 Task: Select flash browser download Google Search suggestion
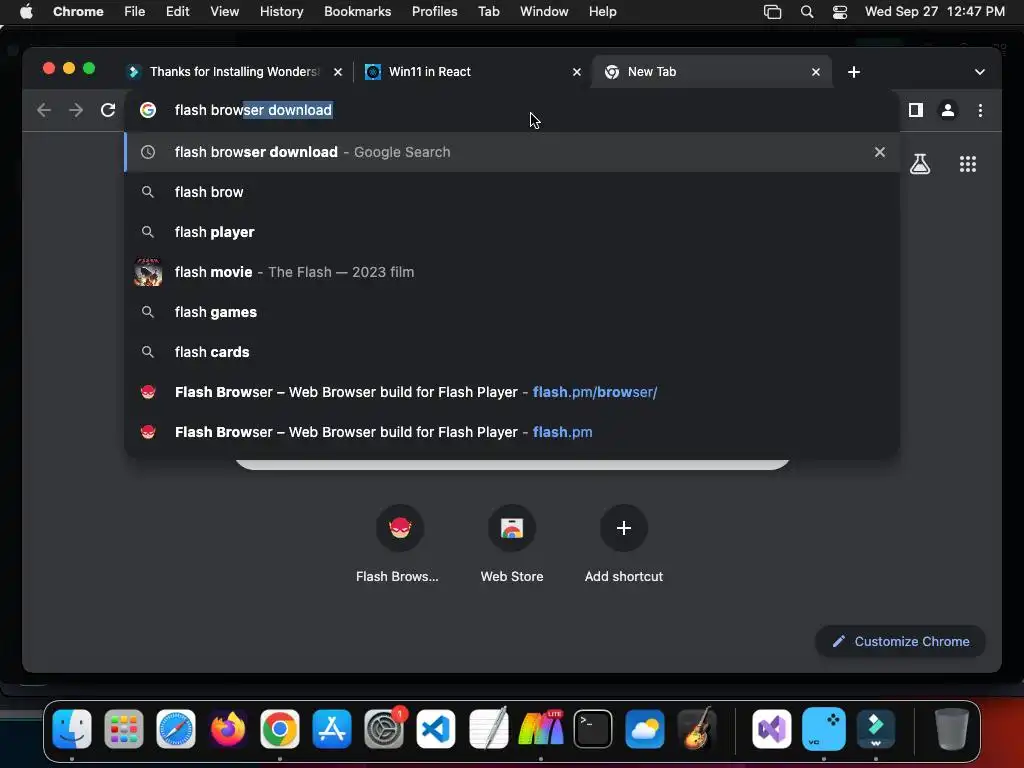coord(511,152)
